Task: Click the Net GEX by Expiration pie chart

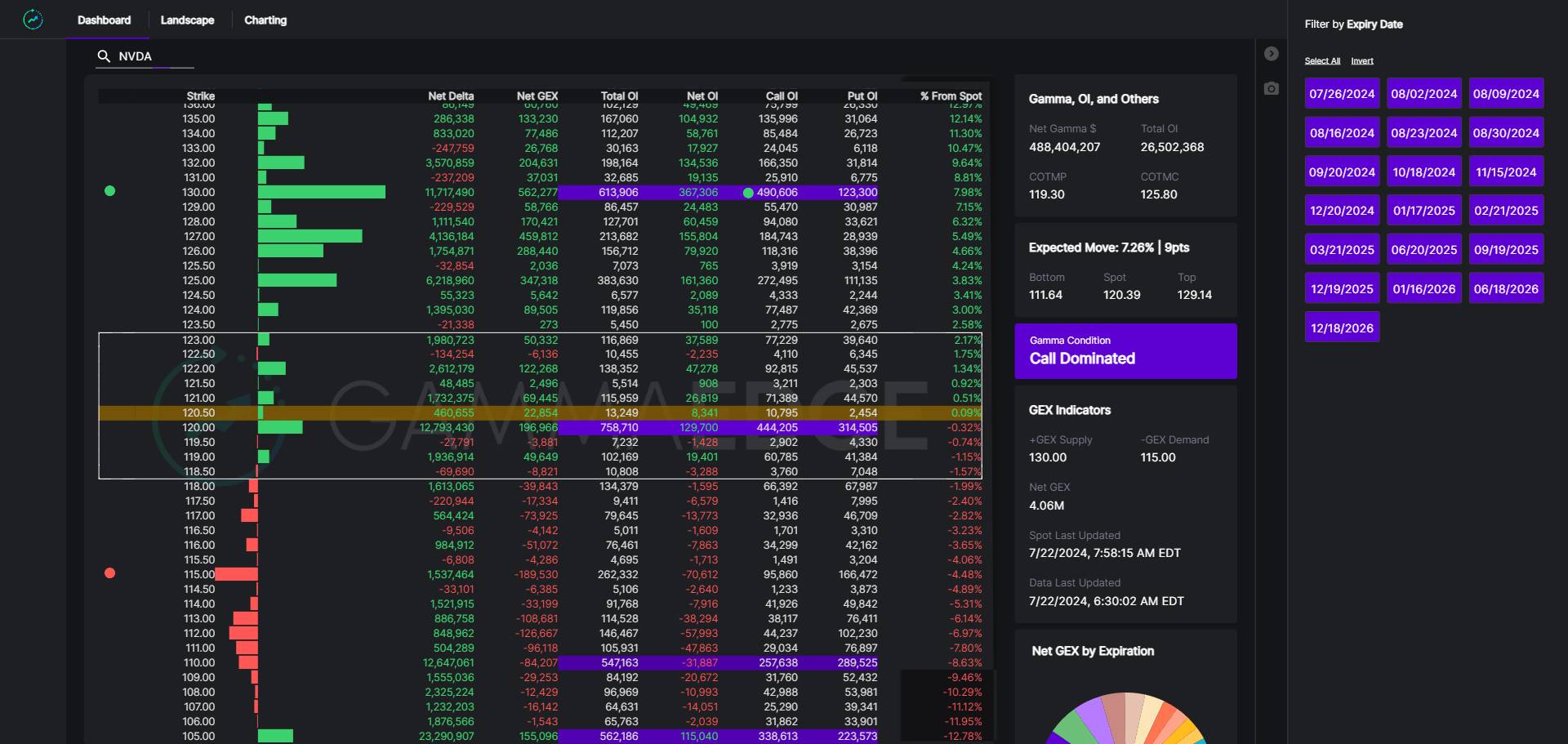Action: (x=1125, y=719)
